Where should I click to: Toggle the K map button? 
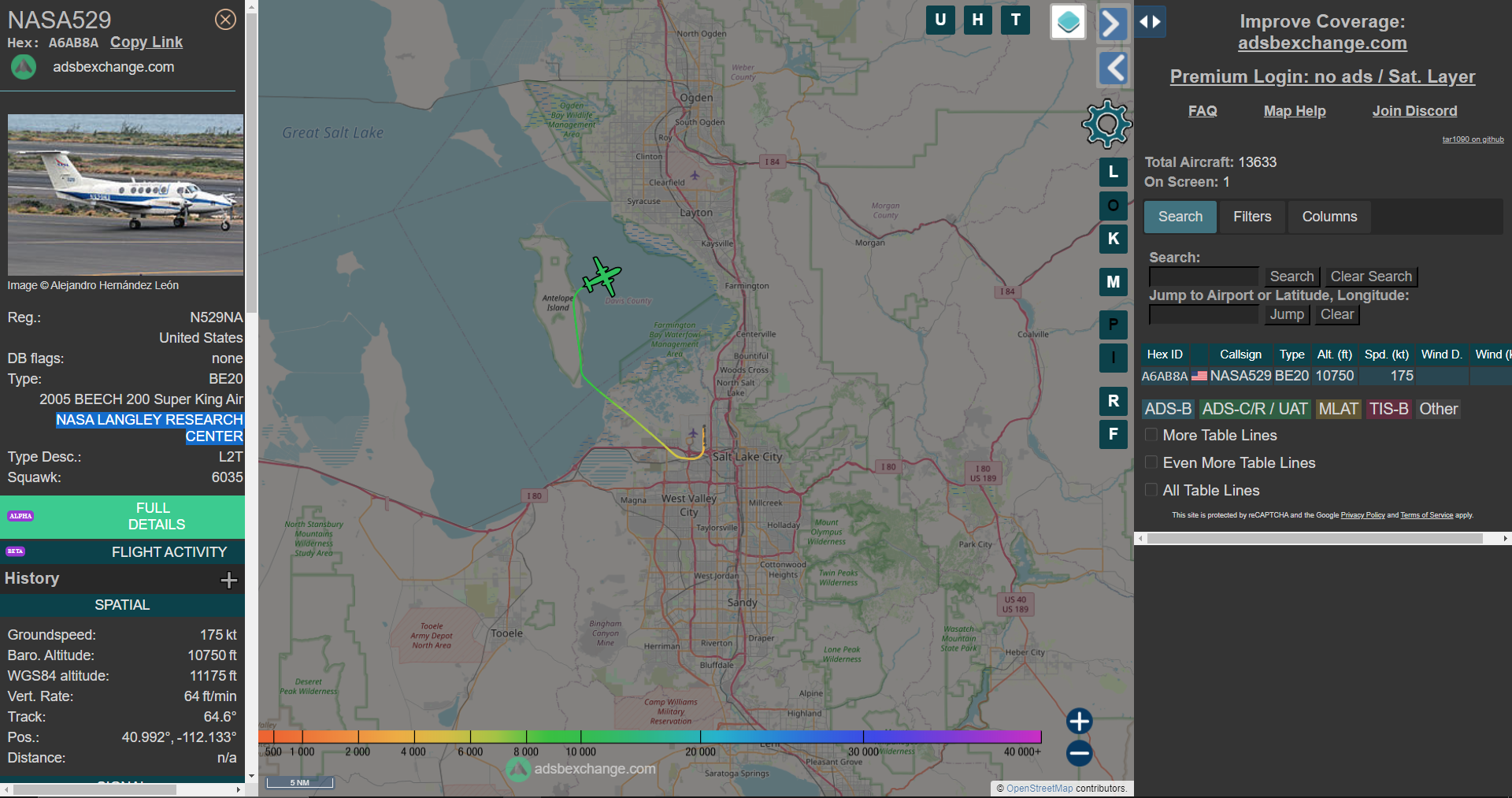[x=1114, y=239]
